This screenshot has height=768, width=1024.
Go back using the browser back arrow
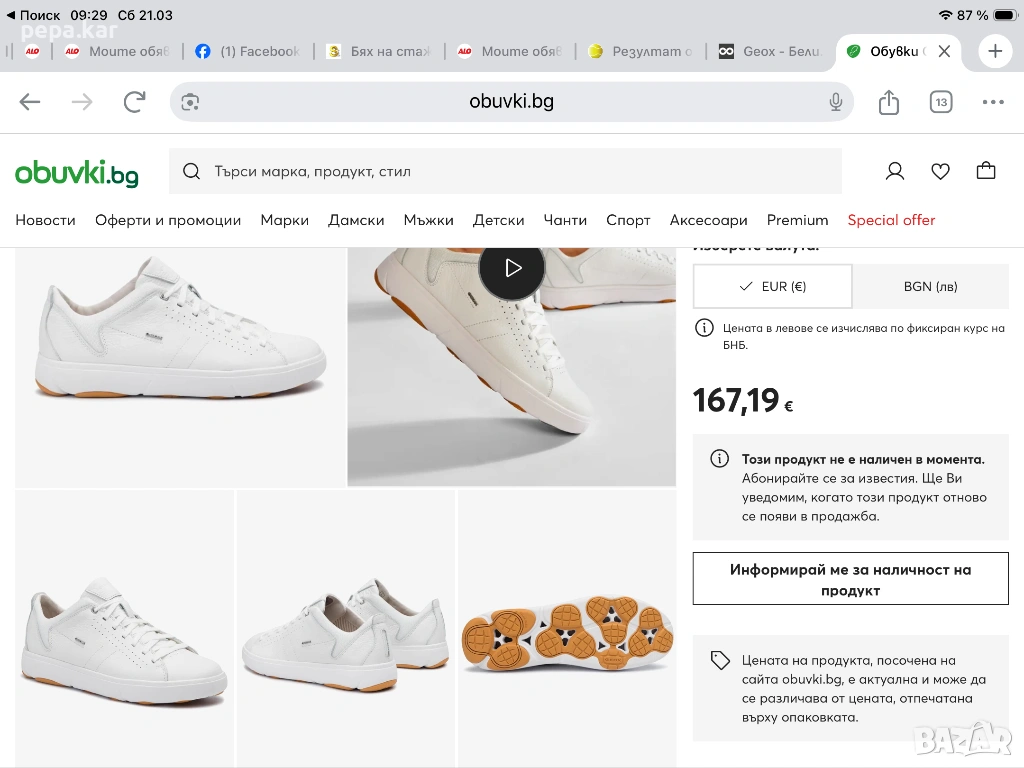30,102
